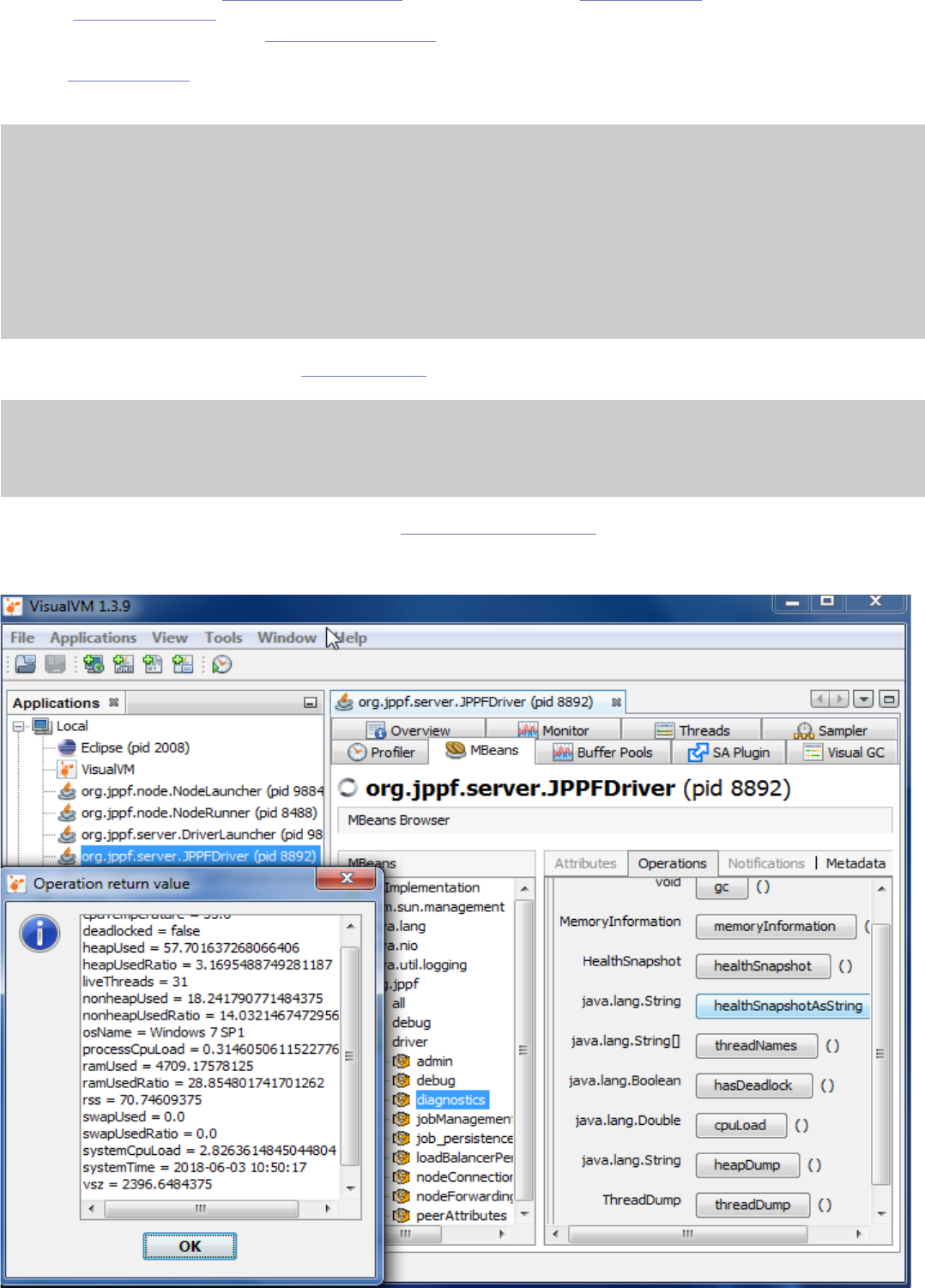Click the Save floppy disk toolbar icon
This screenshot has width=925, height=1288.
(x=55, y=663)
